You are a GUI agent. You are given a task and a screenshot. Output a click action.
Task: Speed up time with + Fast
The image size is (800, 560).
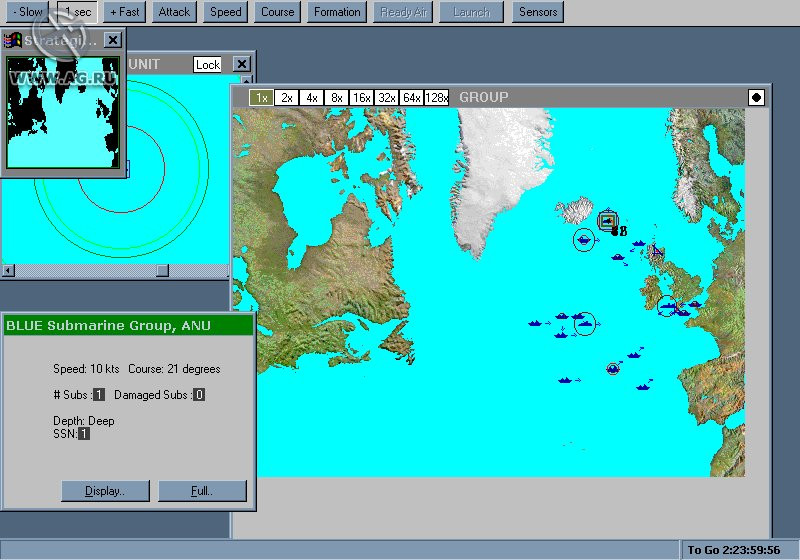[x=124, y=12]
